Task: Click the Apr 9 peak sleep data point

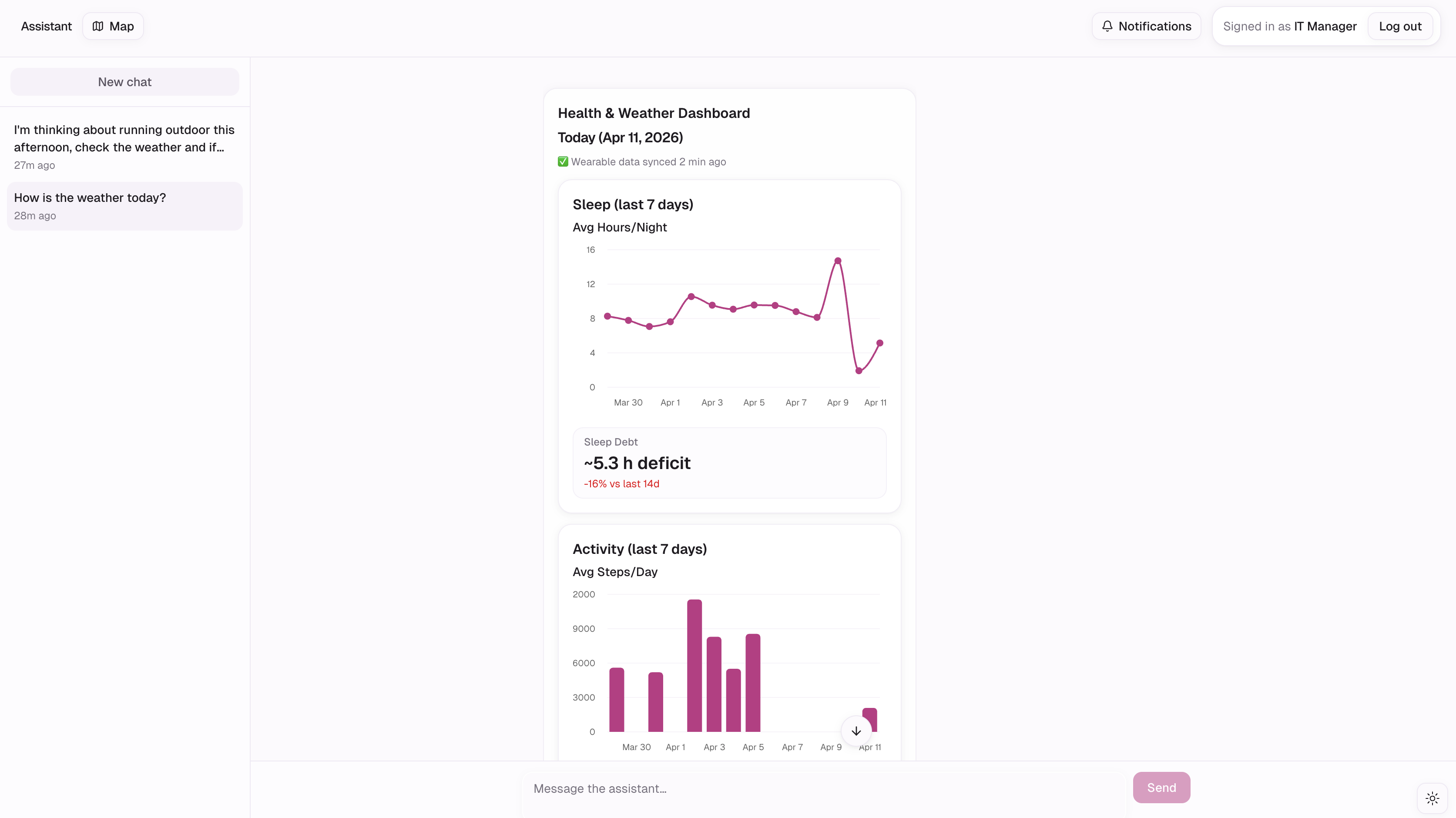Action: tap(838, 261)
